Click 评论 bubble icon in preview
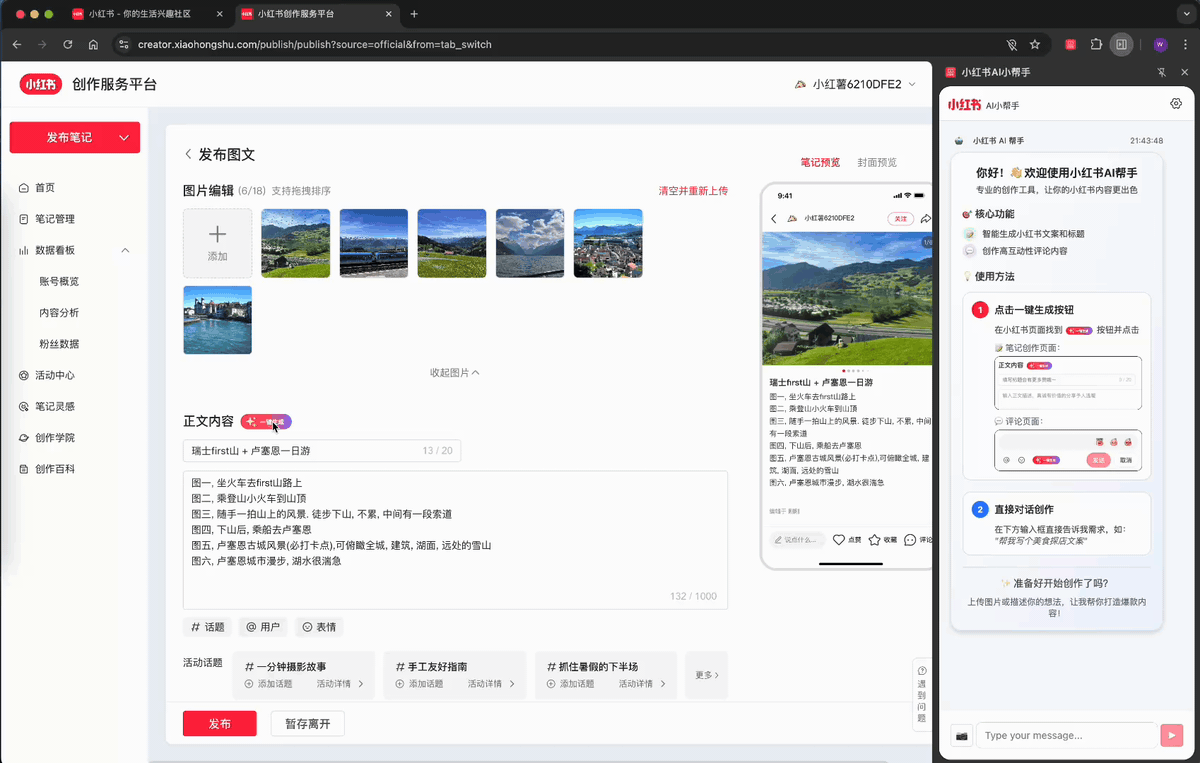This screenshot has width=1200, height=763. click(910, 539)
